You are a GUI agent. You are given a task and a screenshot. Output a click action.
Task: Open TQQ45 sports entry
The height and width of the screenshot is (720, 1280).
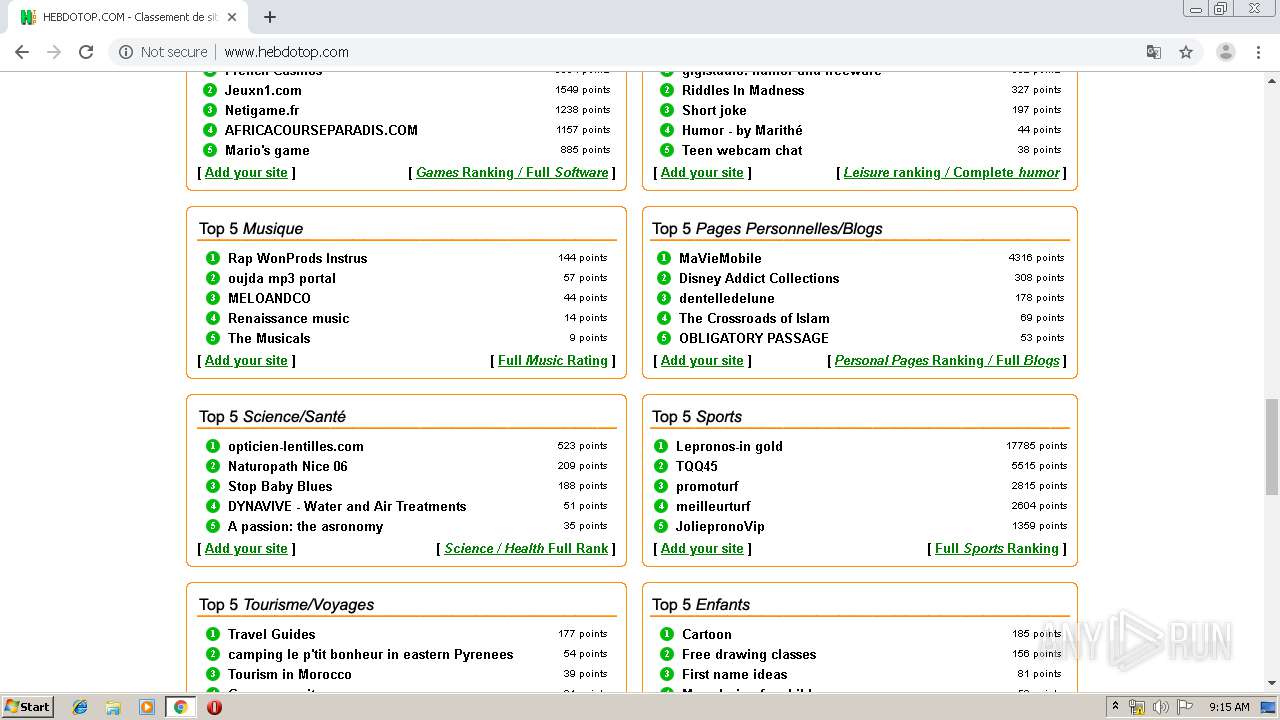pyautogui.click(x=696, y=466)
